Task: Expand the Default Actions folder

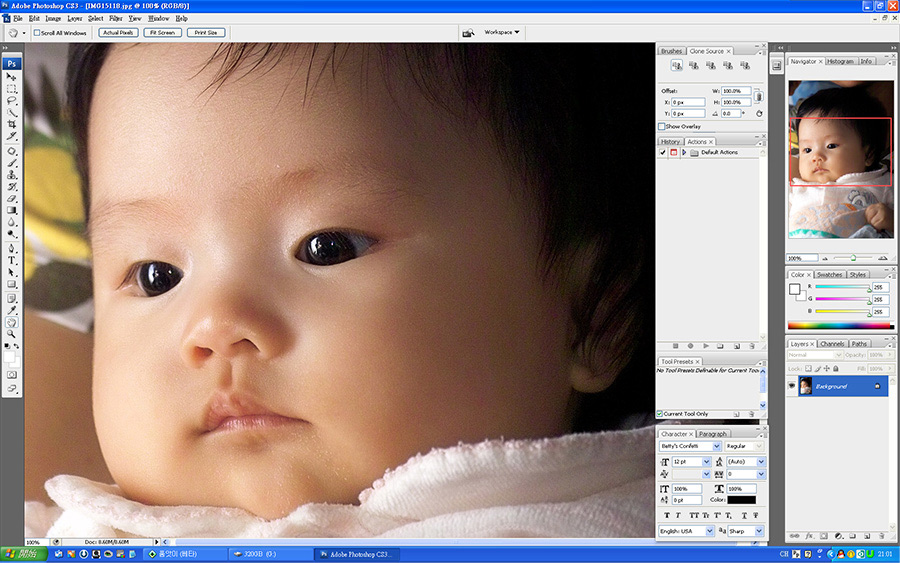Action: [684, 153]
